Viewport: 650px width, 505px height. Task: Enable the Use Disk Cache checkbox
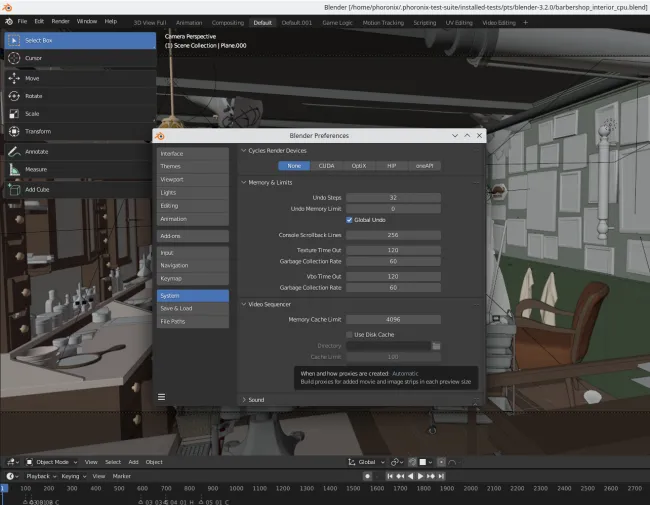pos(349,335)
